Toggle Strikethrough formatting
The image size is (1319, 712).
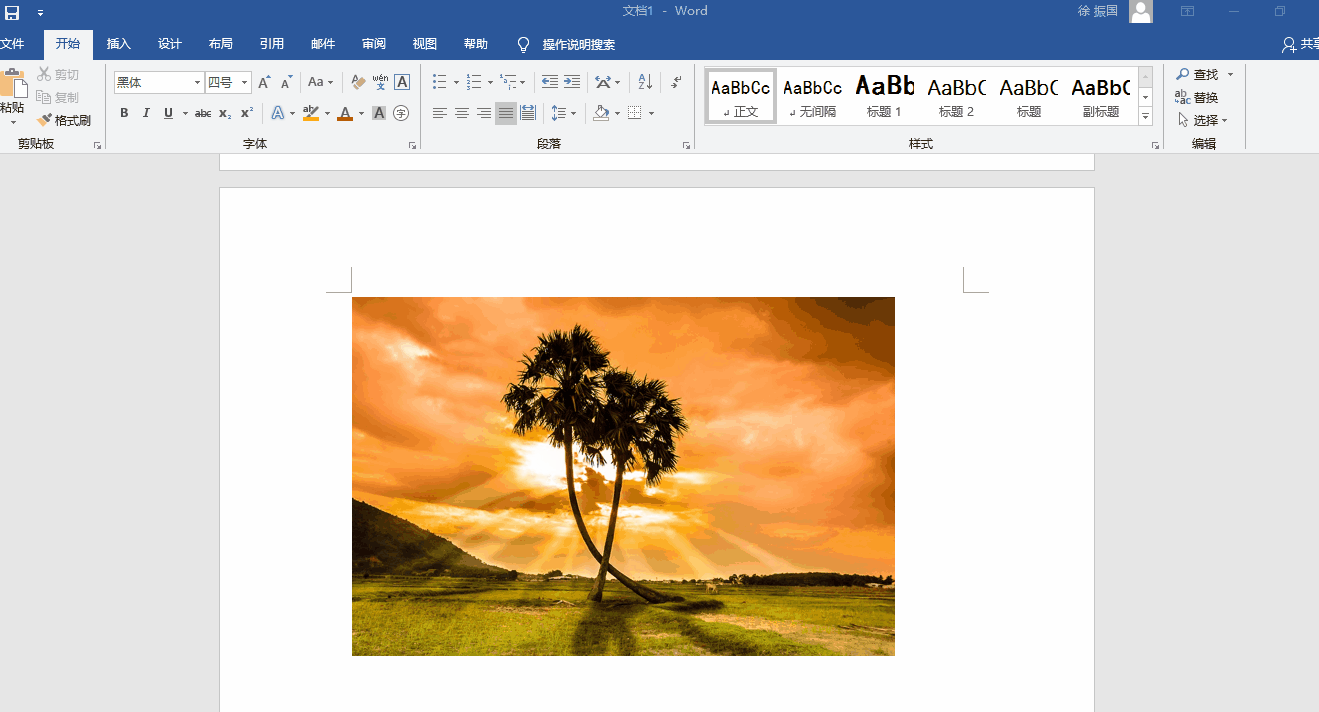click(x=203, y=113)
